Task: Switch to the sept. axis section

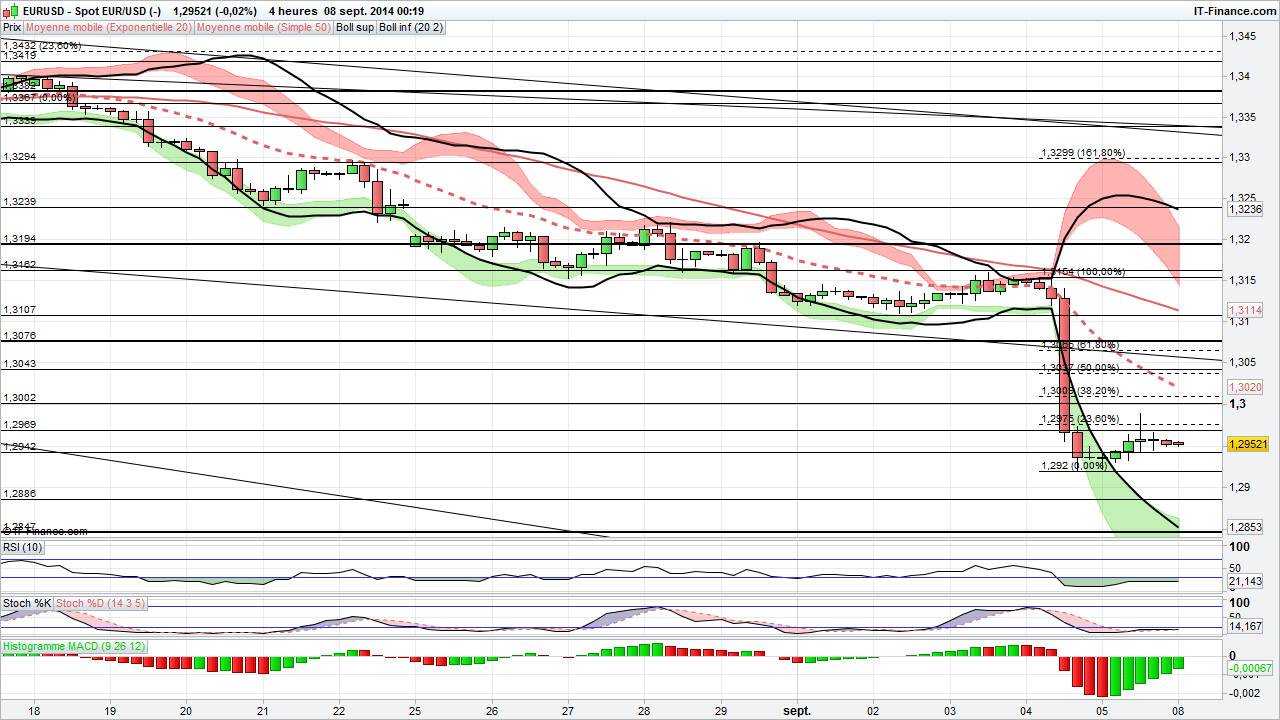Action: click(x=797, y=711)
